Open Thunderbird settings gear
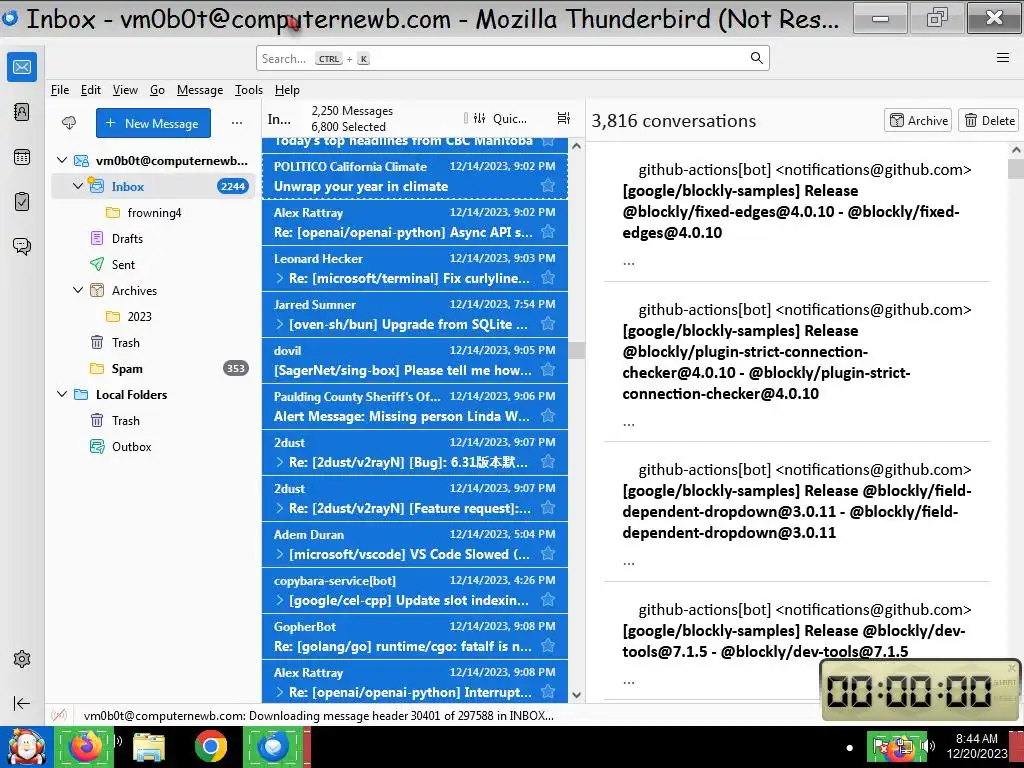 22,659
